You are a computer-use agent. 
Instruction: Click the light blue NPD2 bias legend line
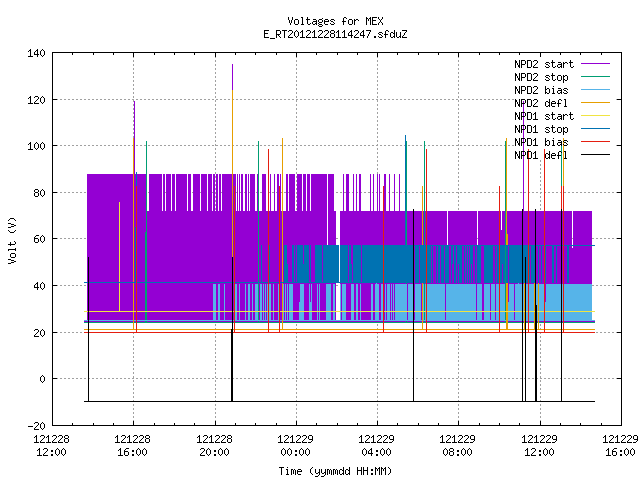click(x=595, y=90)
